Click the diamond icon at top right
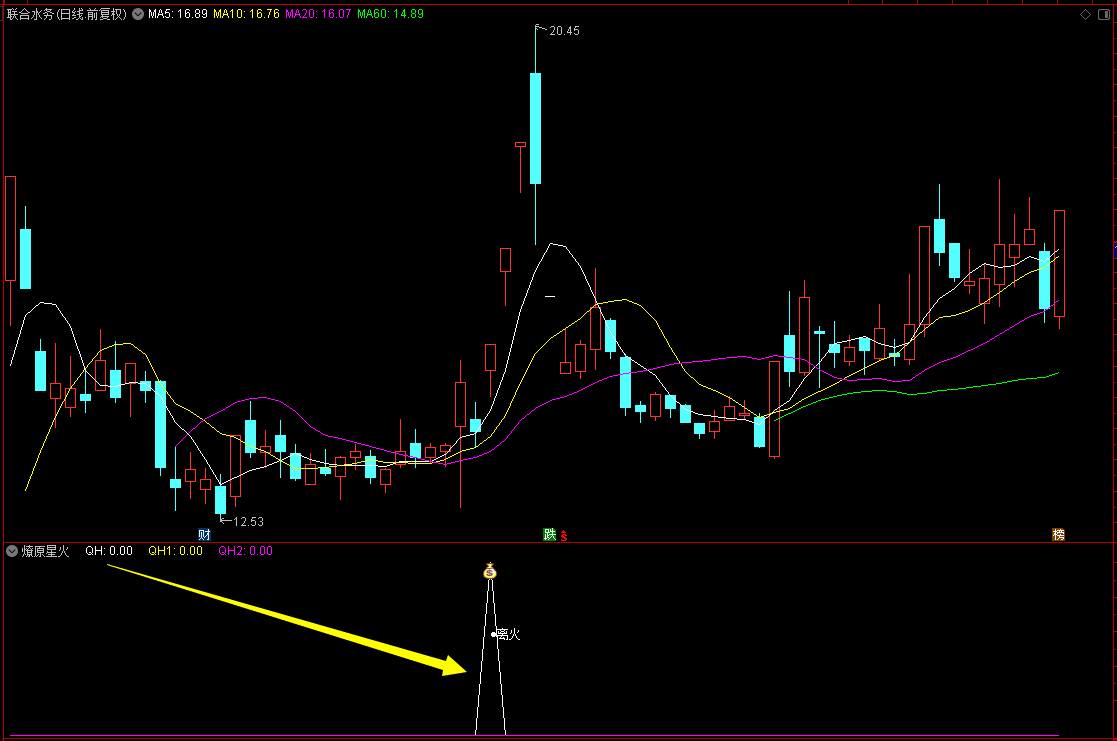 tap(1086, 14)
